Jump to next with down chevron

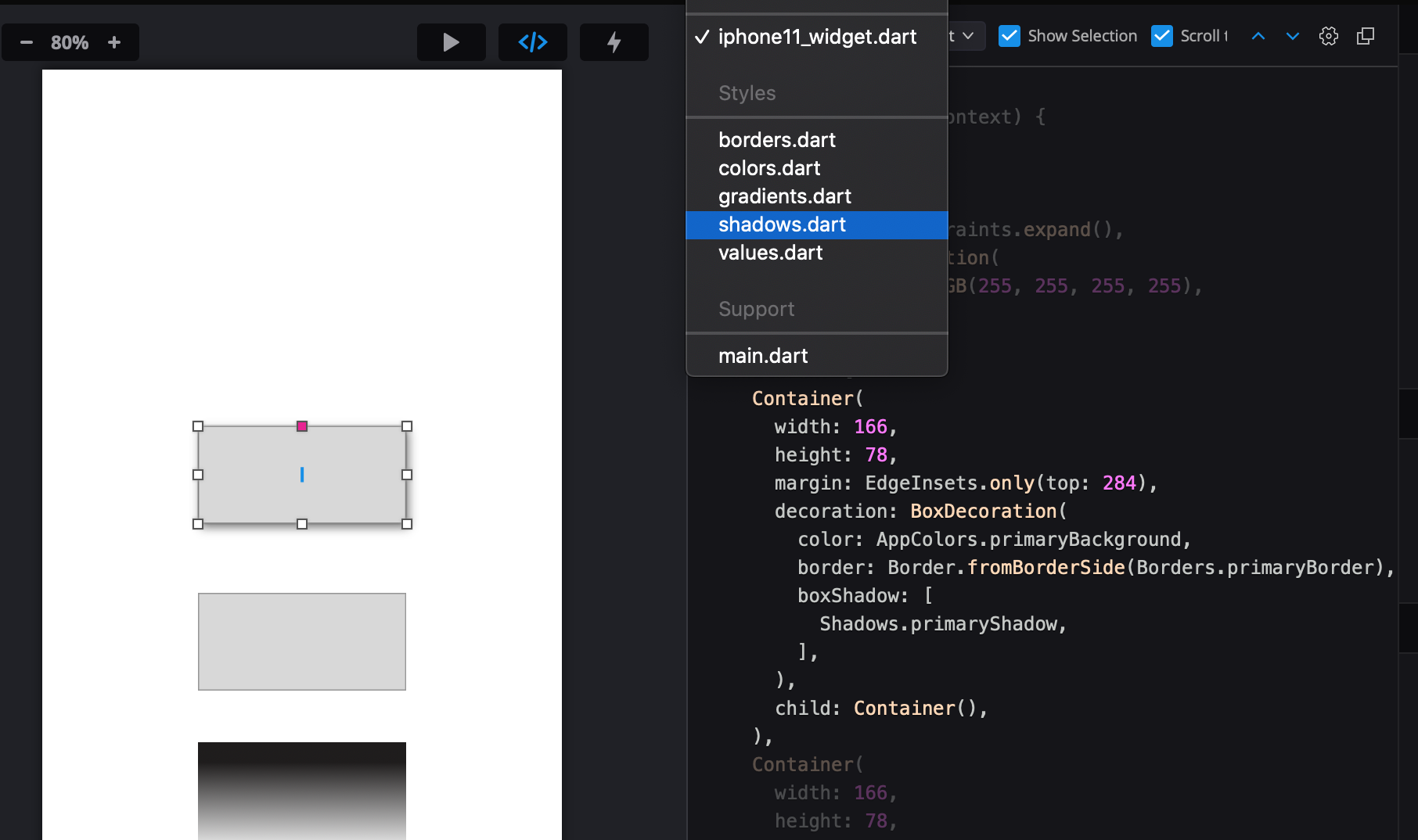(1293, 36)
